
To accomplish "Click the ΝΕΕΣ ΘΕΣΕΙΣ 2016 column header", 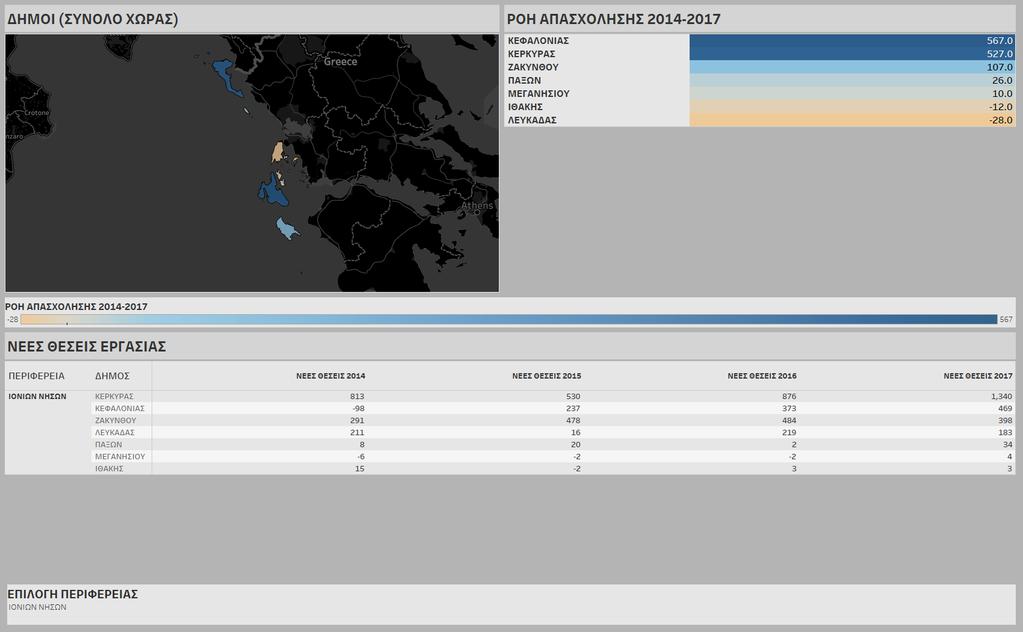I will (762, 376).
